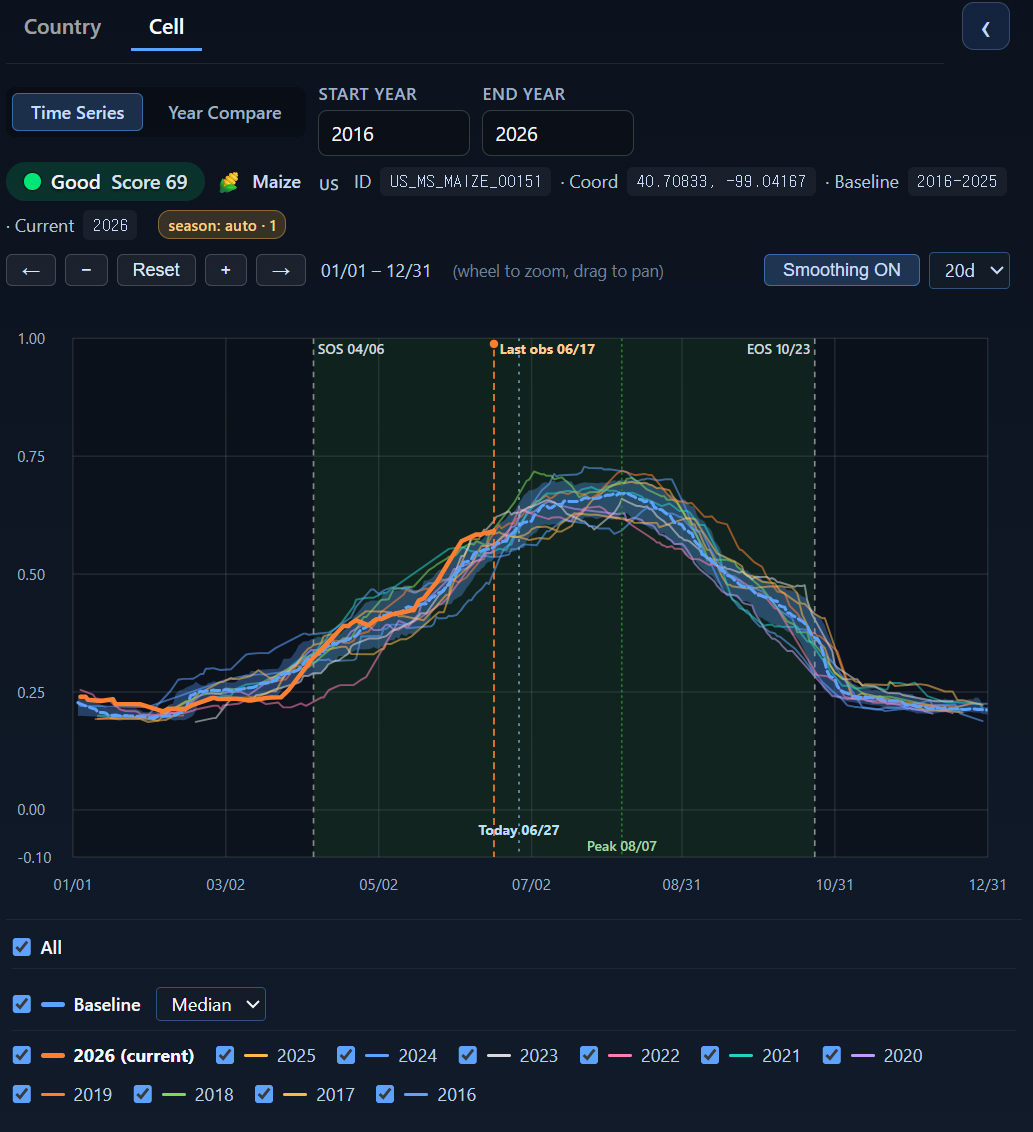1033x1132 pixels.
Task: Click the 01/01 – 12/31 date range text
Action: 375,271
